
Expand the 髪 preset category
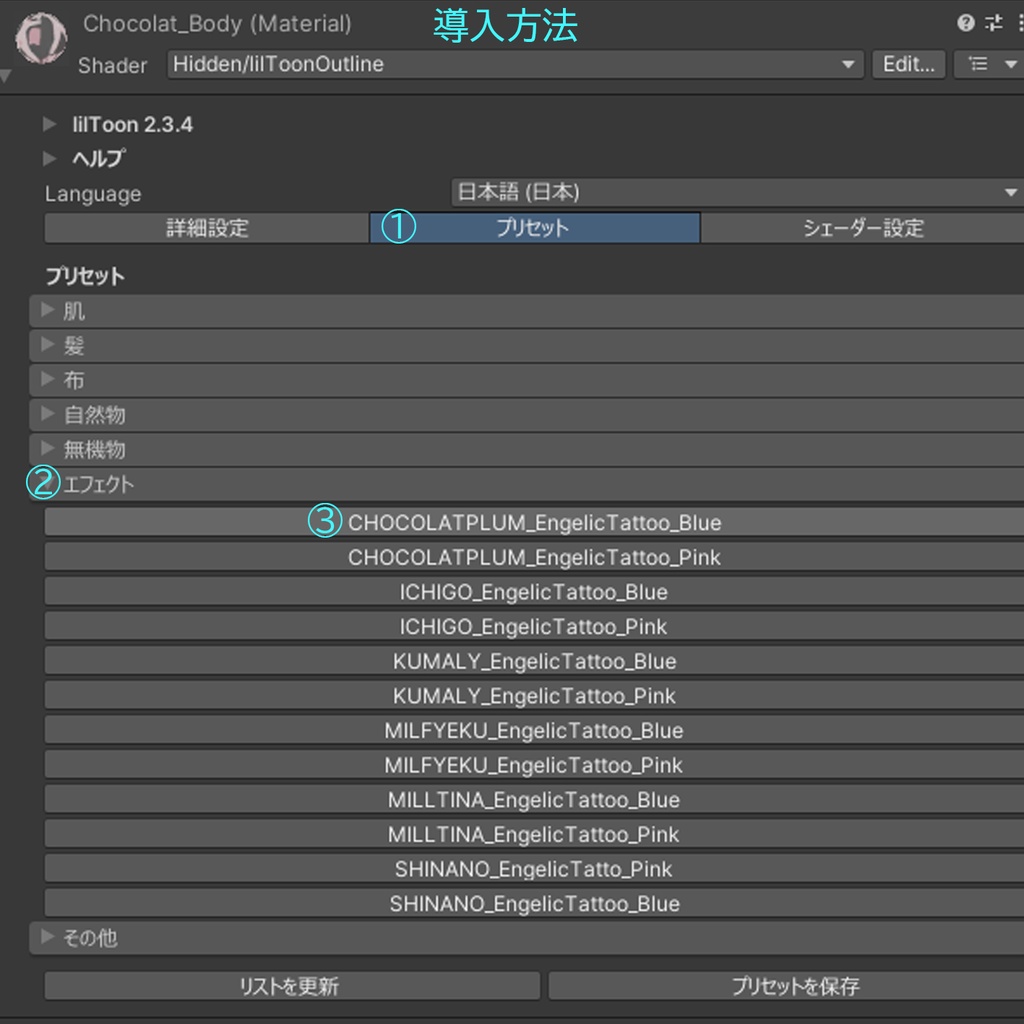click(x=526, y=345)
